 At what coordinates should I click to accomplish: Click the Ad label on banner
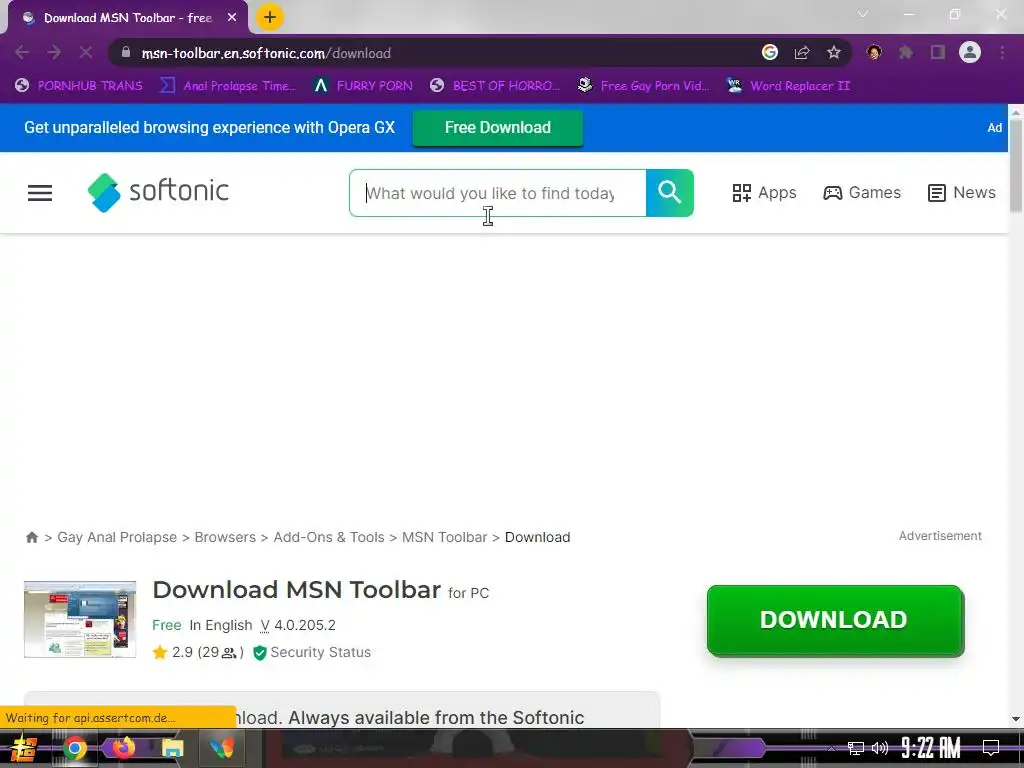995,128
